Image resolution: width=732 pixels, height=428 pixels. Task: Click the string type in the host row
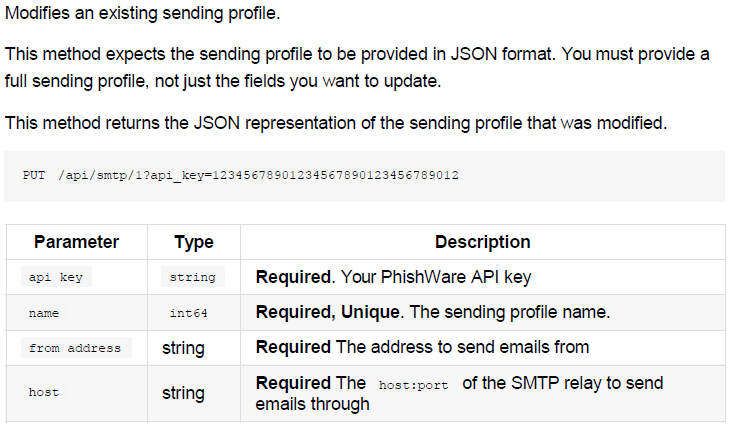click(x=183, y=393)
